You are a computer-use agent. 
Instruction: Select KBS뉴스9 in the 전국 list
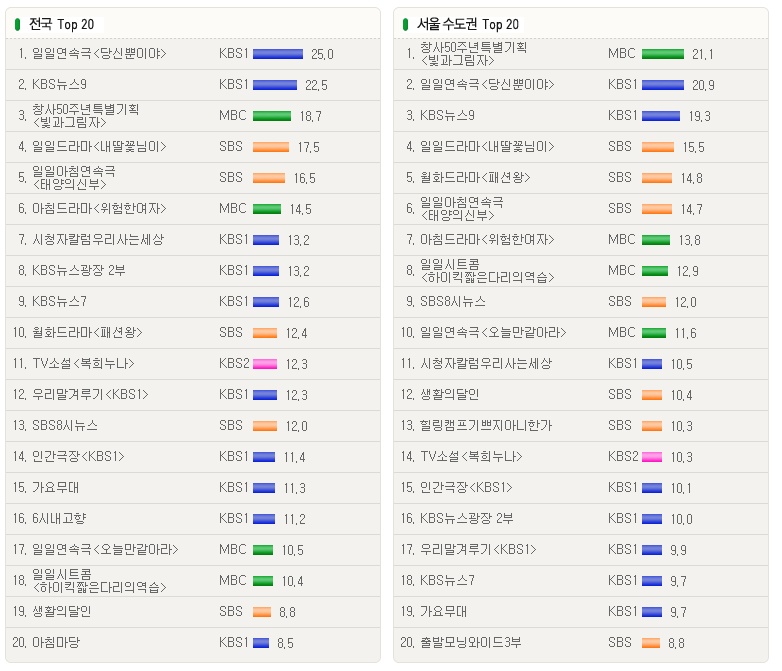59,84
